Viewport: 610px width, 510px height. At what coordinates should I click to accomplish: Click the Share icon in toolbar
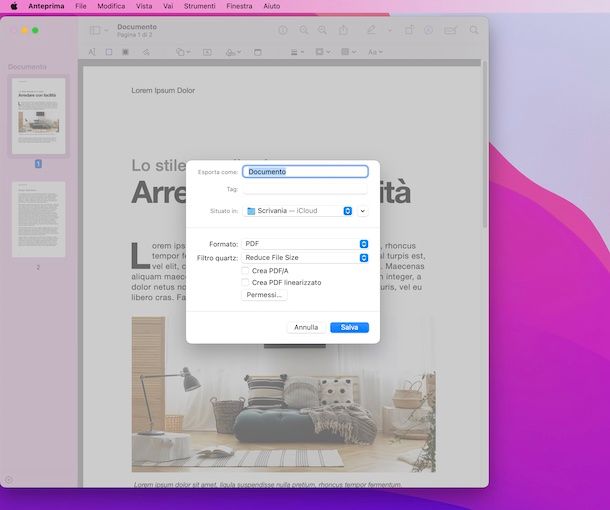point(343,30)
